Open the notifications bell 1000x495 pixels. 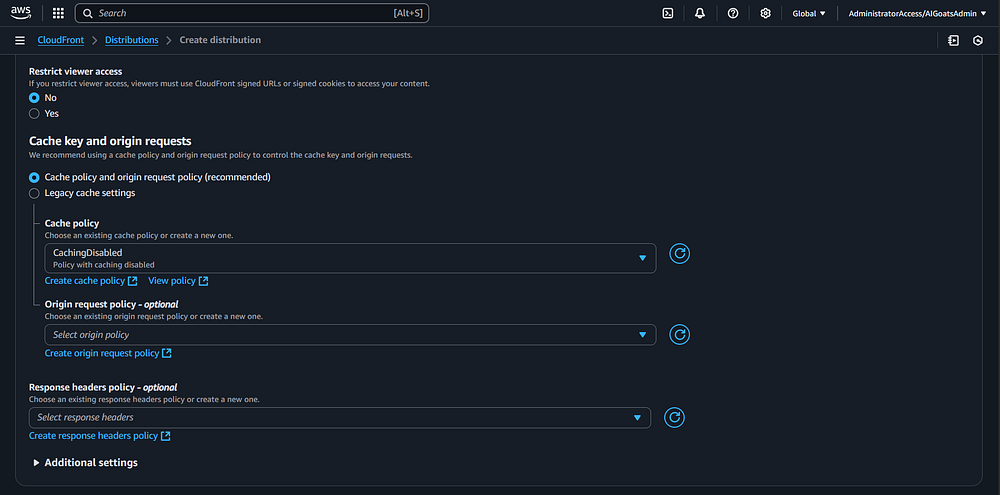pyautogui.click(x=700, y=14)
